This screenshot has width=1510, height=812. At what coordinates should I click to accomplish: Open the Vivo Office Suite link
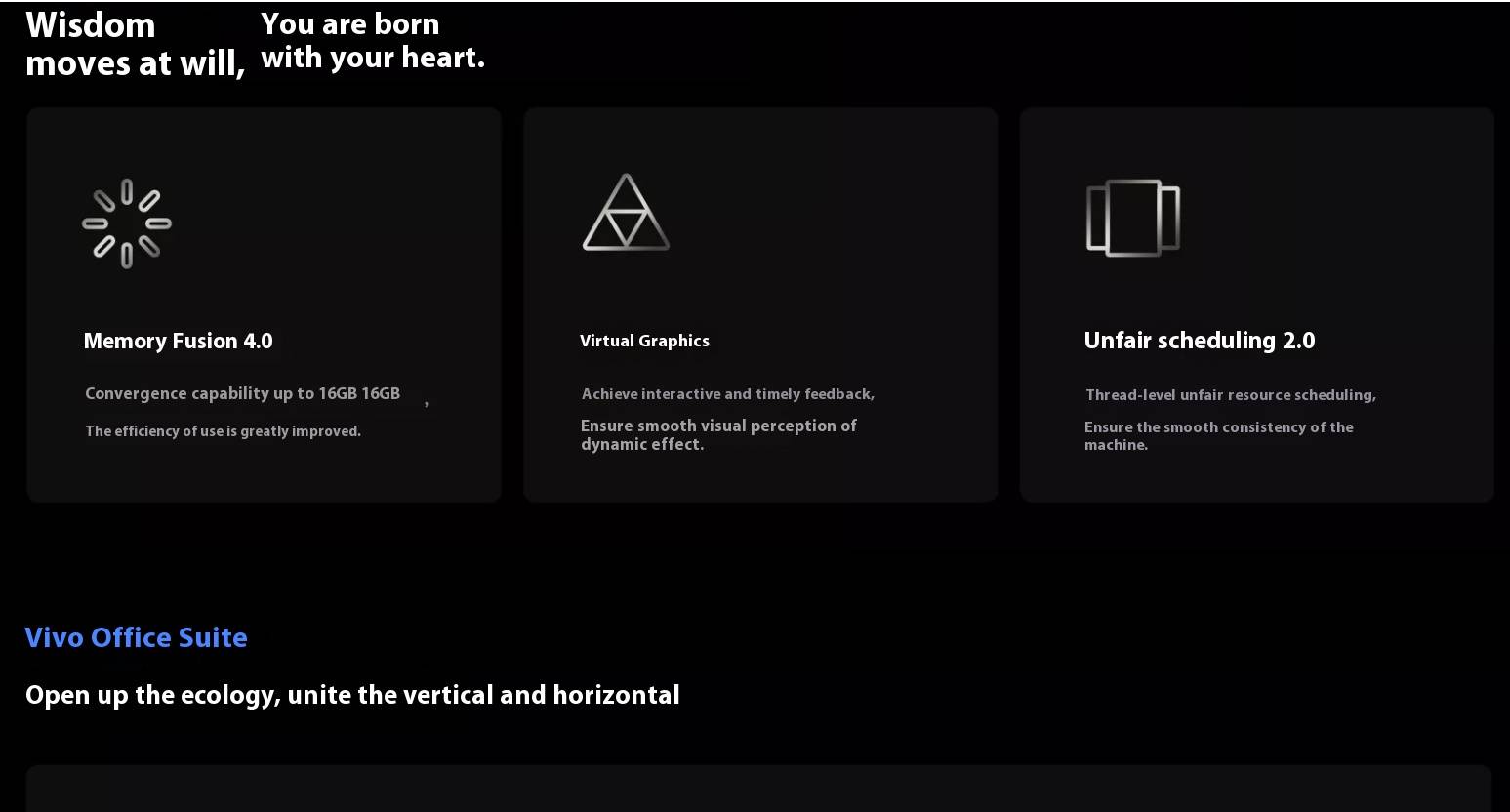(x=137, y=637)
